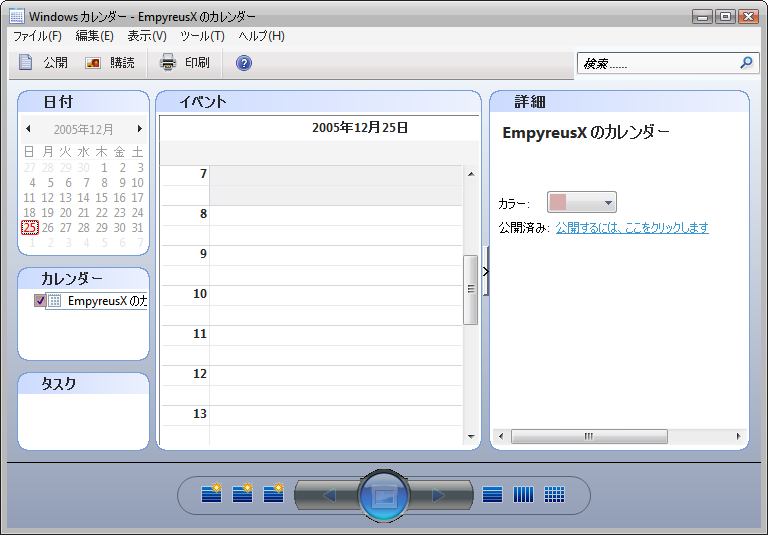
Task: Click the event list vertical scrollbar thumb
Action: pyautogui.click(x=471, y=290)
